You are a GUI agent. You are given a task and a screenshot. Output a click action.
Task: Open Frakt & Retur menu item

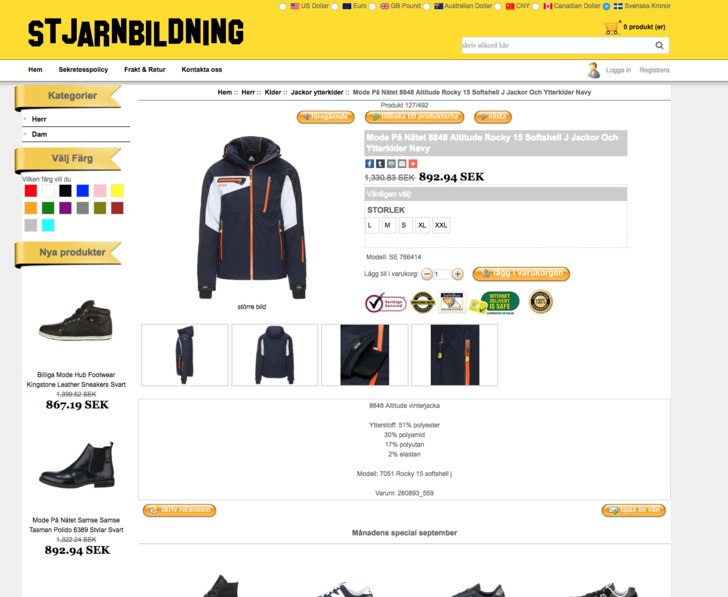145,70
